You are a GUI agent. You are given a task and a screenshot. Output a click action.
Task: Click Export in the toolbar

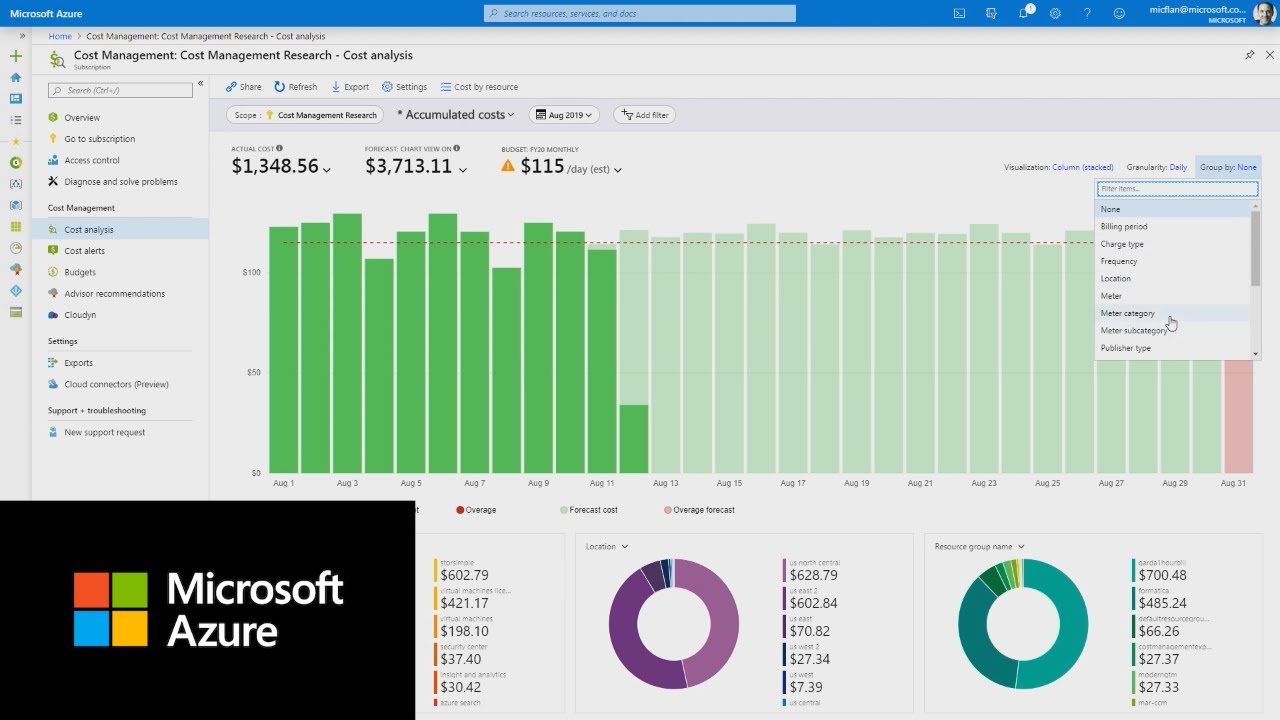pos(350,87)
